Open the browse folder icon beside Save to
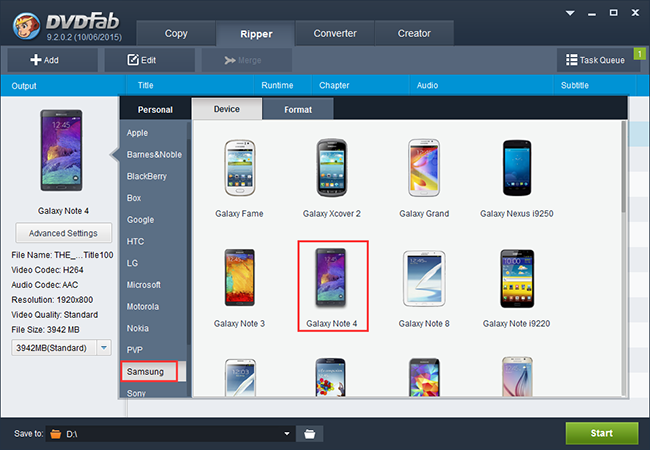 point(309,434)
